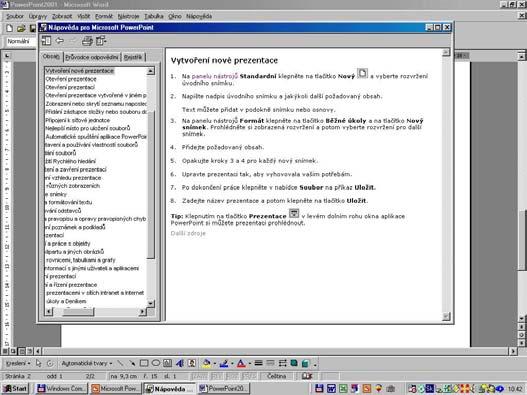Open the Tabulka menu
This screenshot has width=527, height=395.
click(154, 16)
